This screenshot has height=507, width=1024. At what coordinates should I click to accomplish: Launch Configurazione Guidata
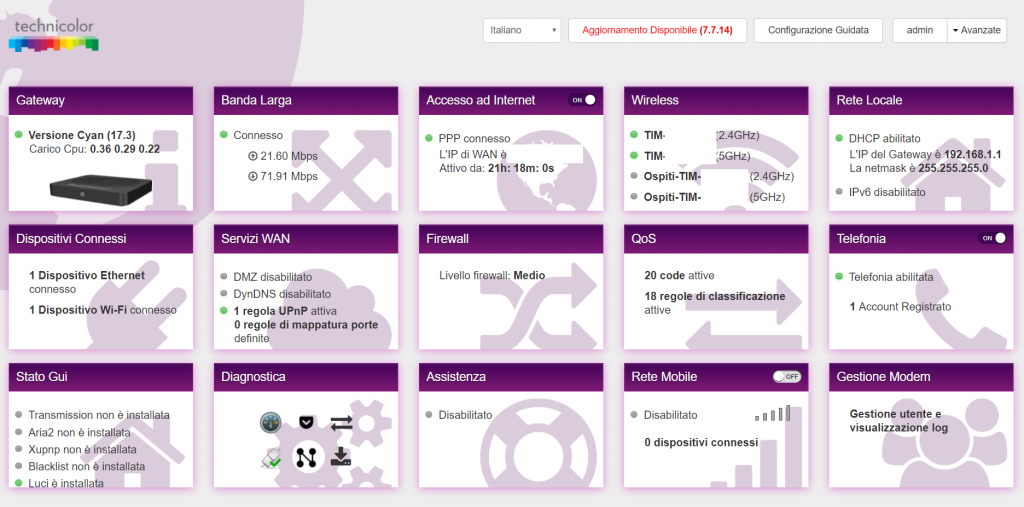pyautogui.click(x=818, y=30)
